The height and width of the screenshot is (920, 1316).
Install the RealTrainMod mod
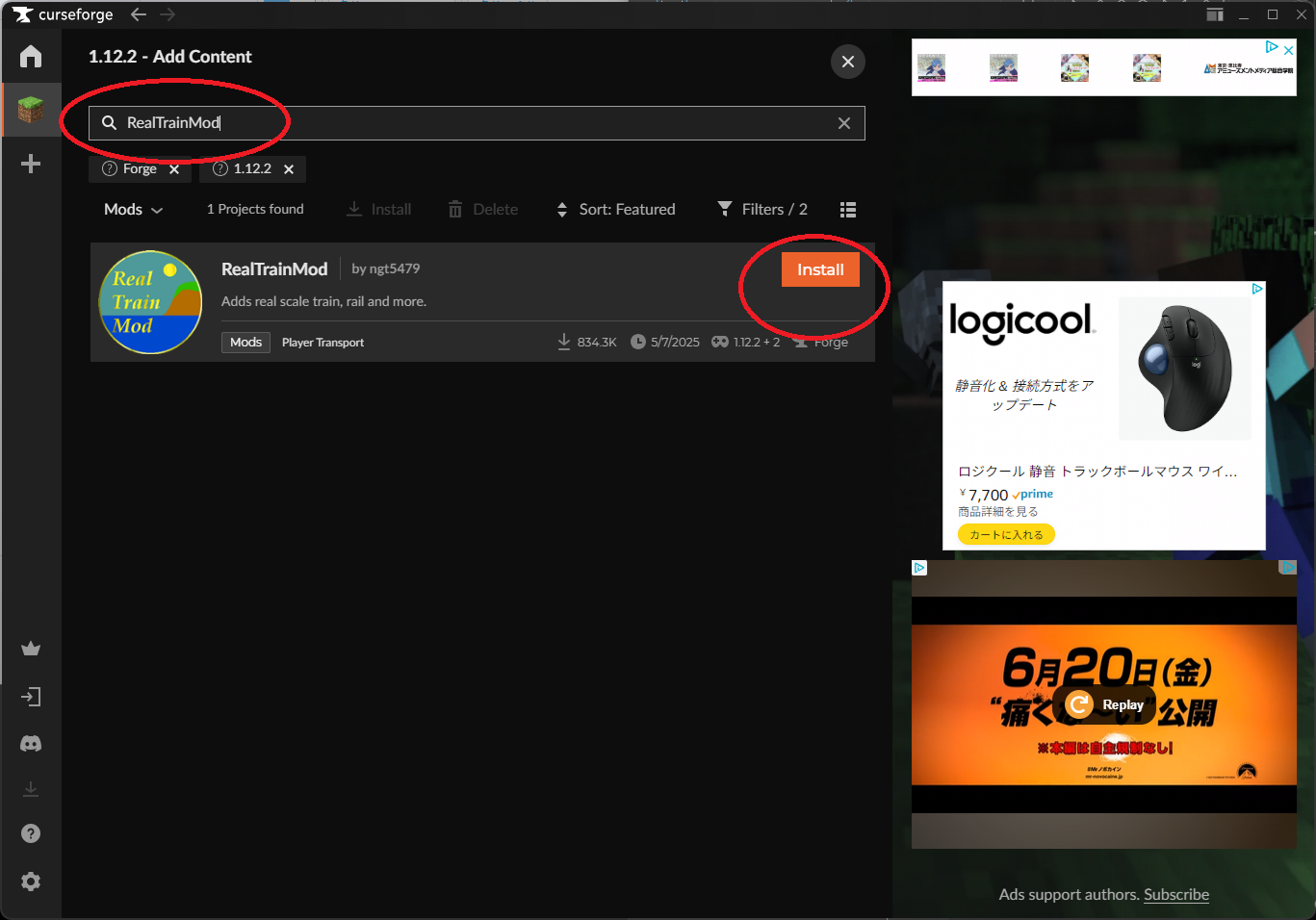820,269
